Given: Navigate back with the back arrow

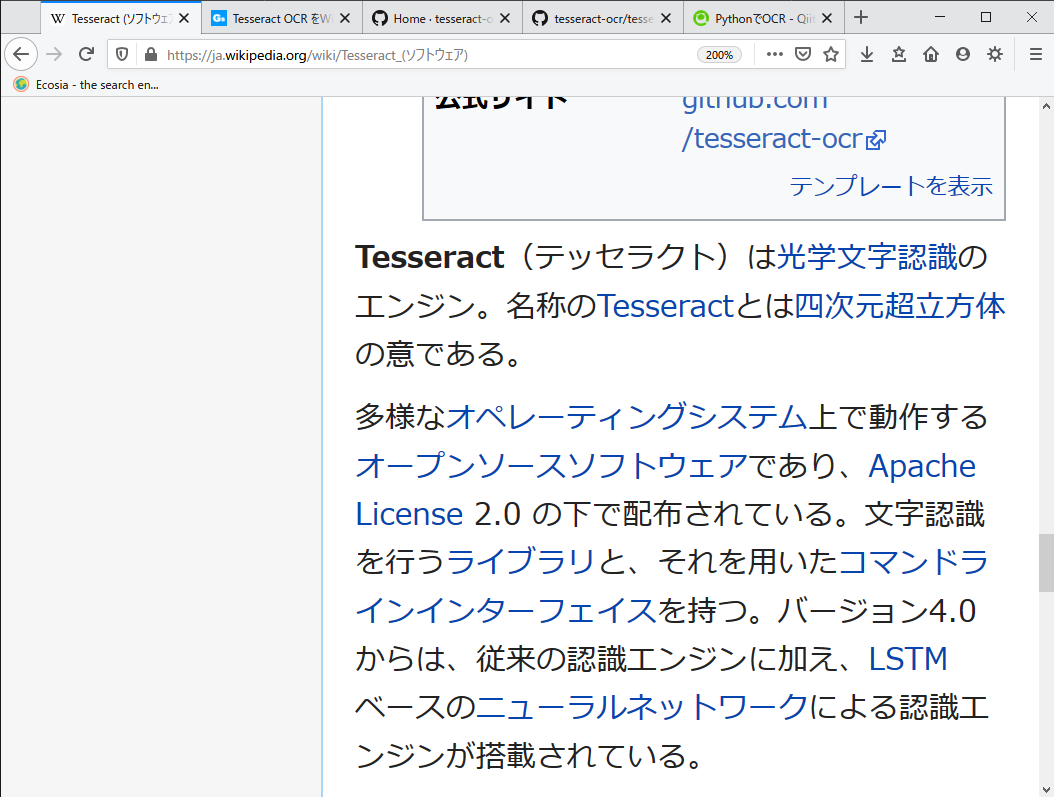Looking at the screenshot, I should (x=20, y=54).
